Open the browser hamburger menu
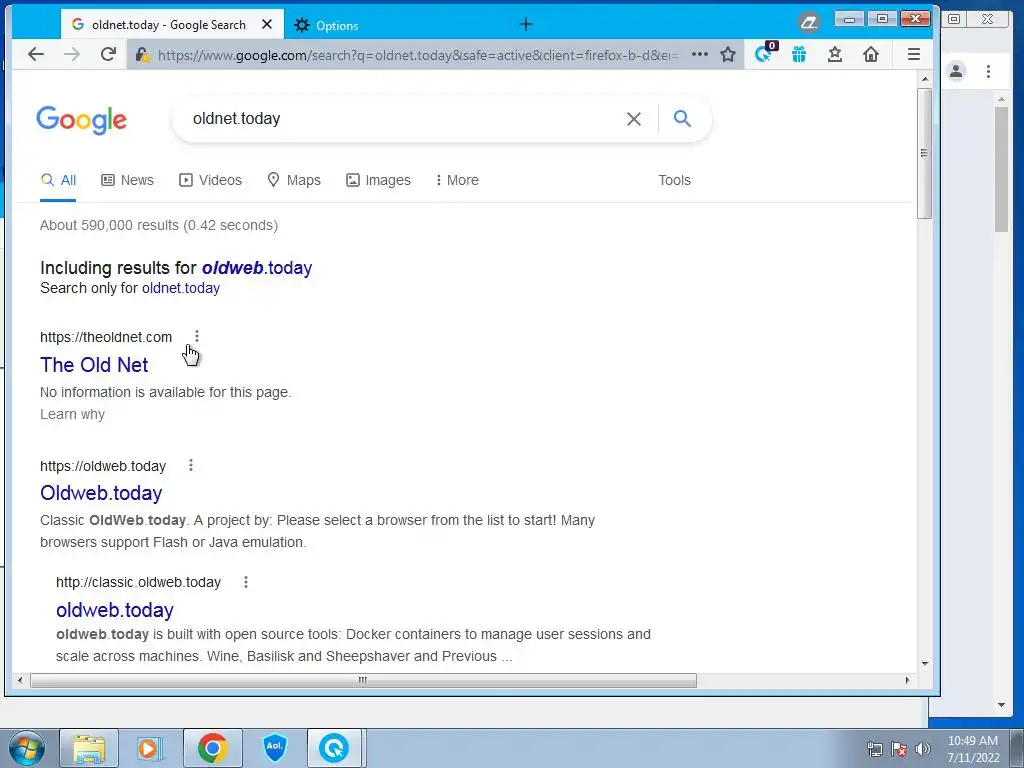This screenshot has height=768, width=1024. click(914, 54)
